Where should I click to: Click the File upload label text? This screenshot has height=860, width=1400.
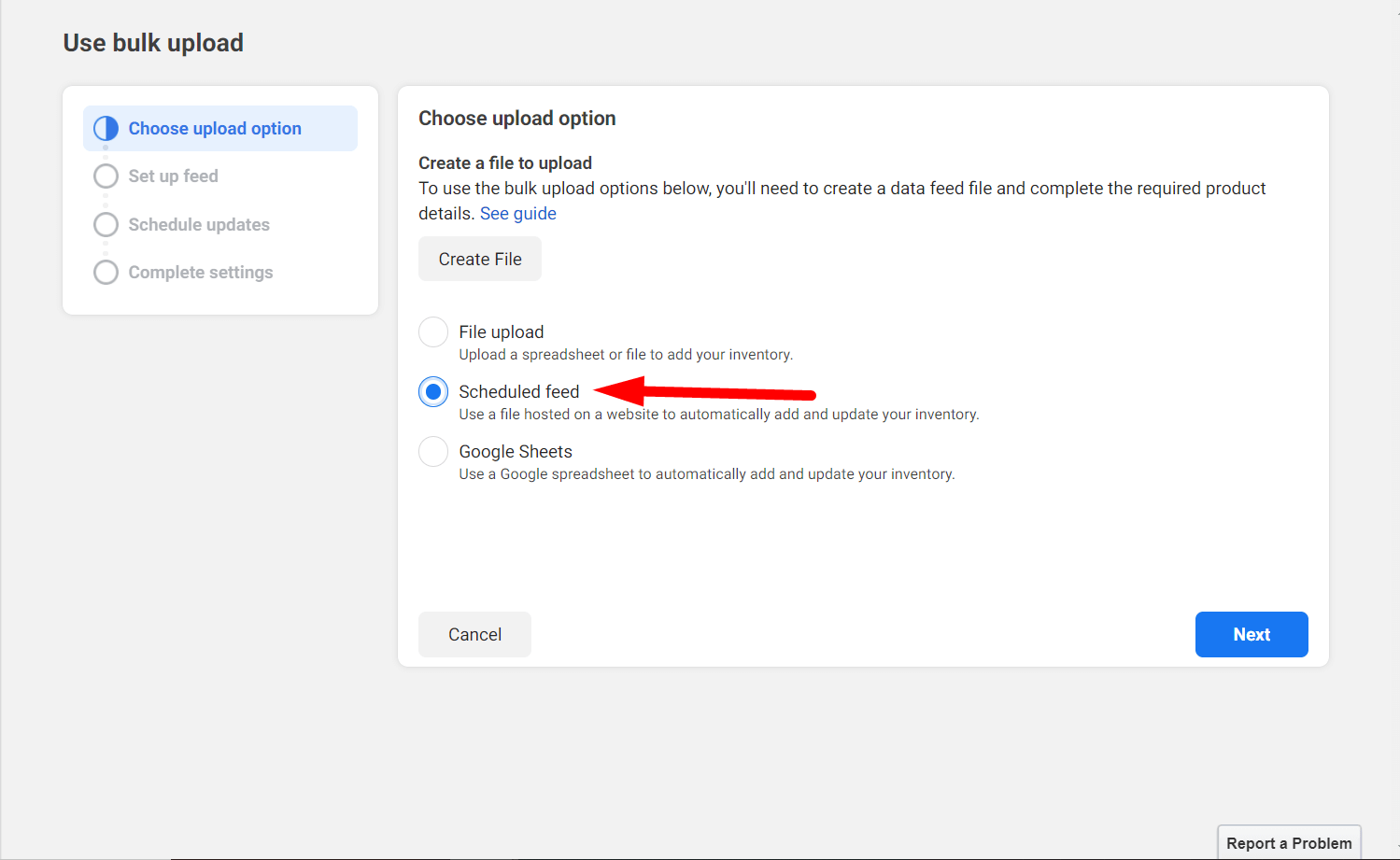(502, 331)
